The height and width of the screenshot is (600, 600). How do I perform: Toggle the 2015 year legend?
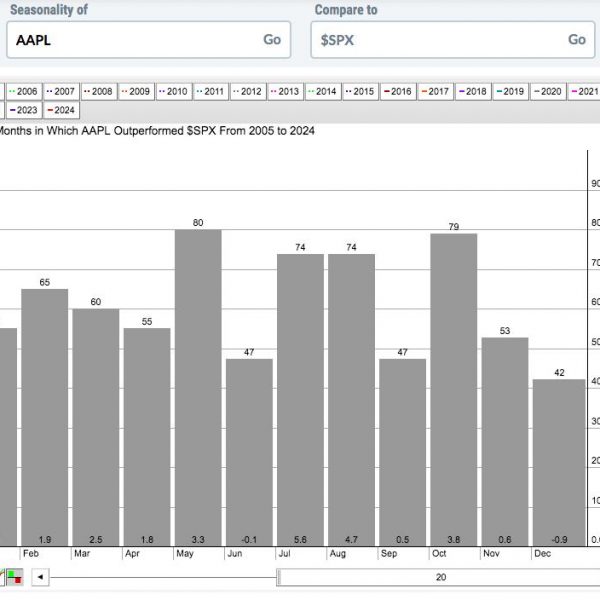(360, 92)
